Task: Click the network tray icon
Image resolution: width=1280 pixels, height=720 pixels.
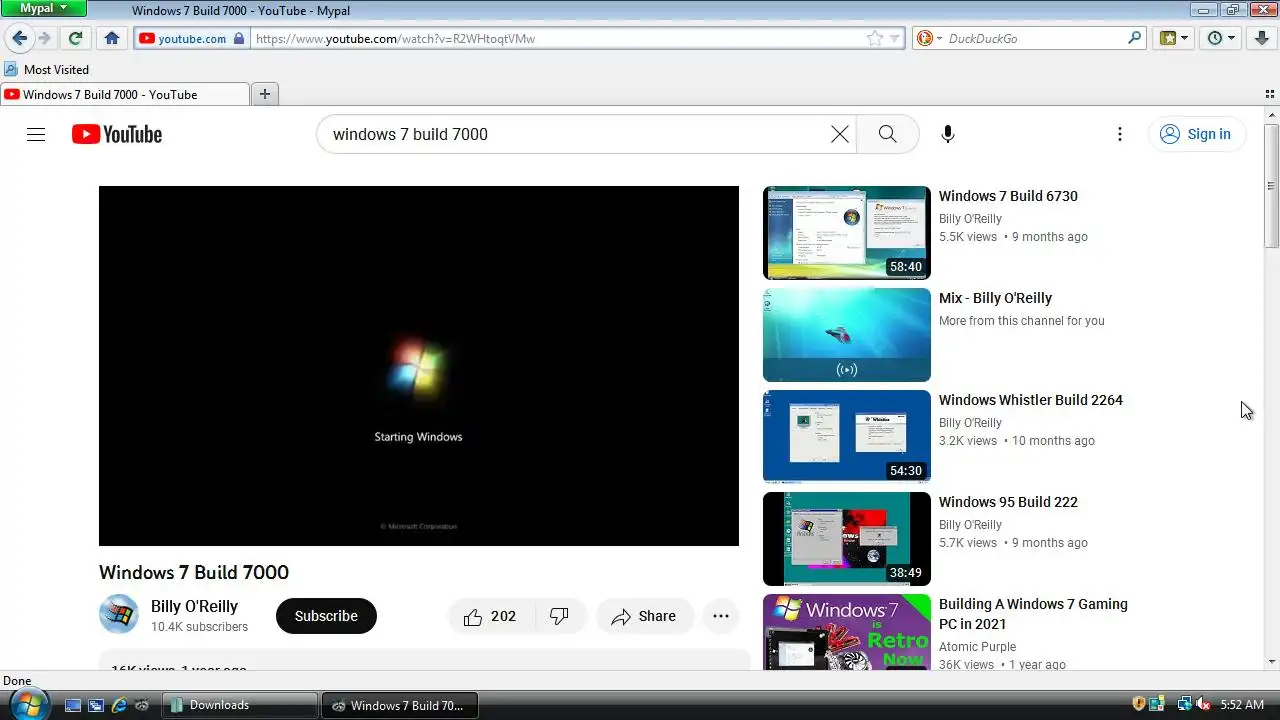Action: tap(1184, 705)
